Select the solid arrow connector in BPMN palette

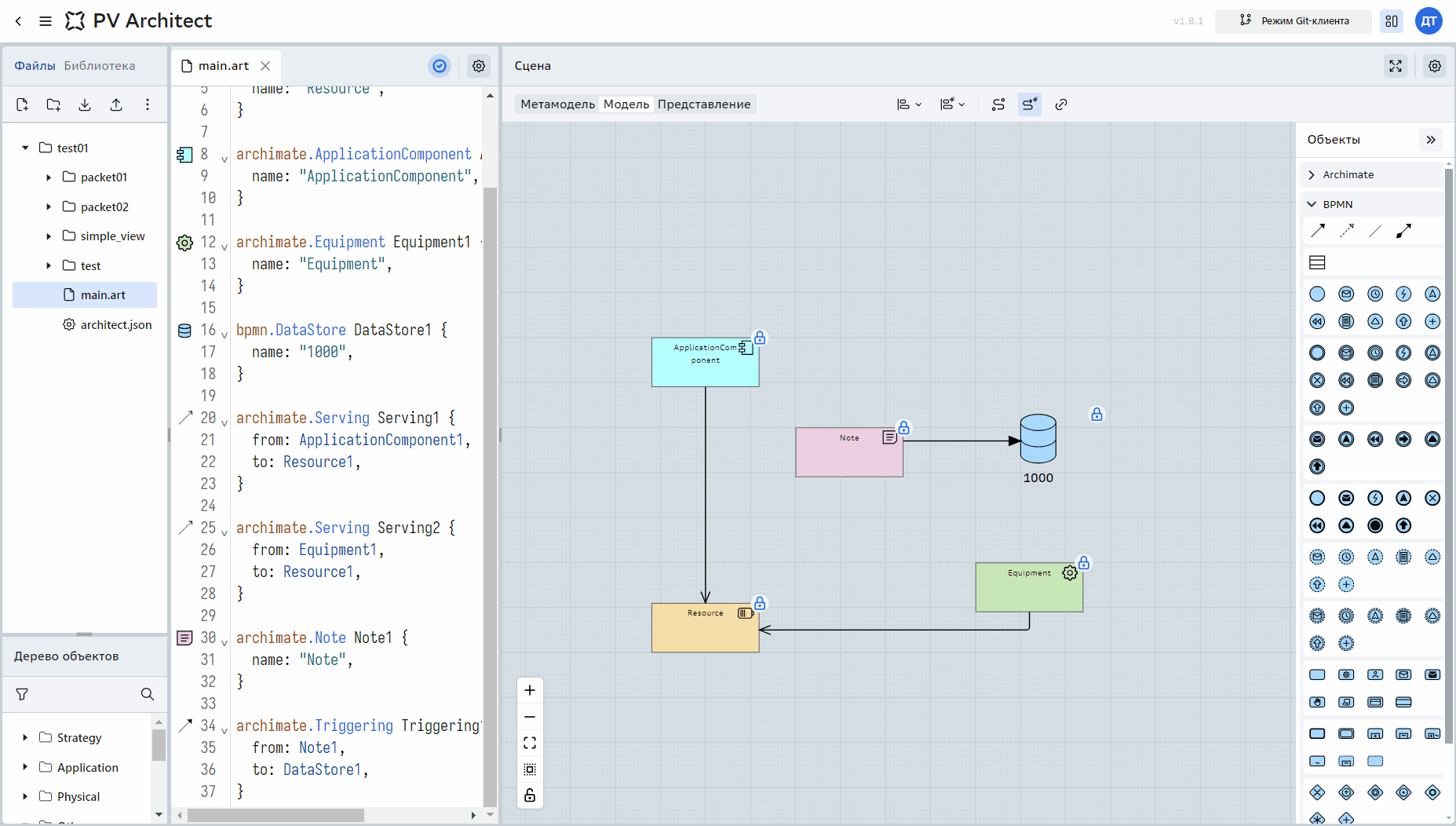tap(1318, 231)
